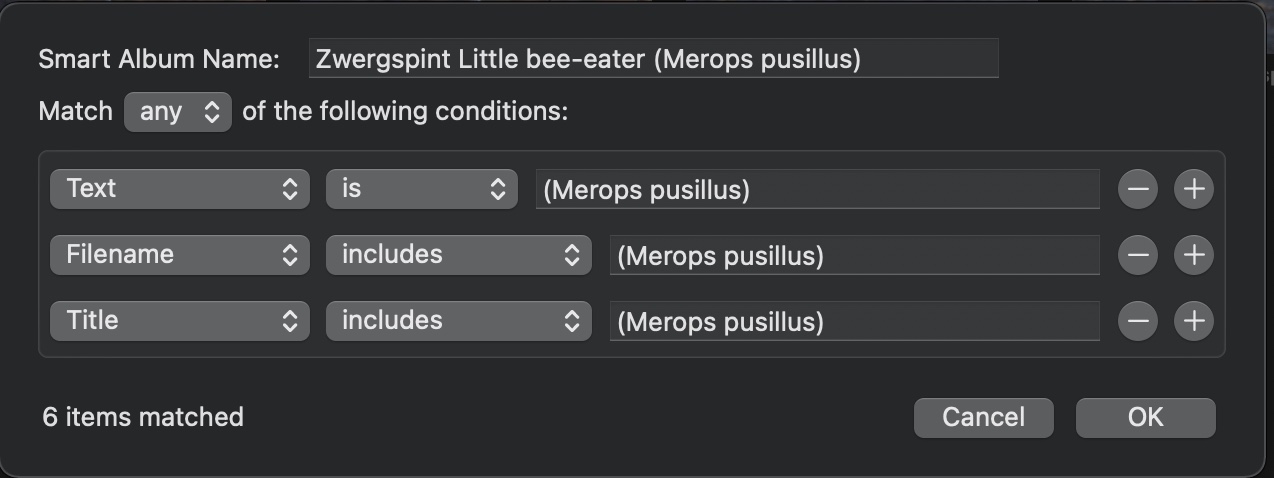The height and width of the screenshot is (478, 1274).
Task: Open the Text criterion dropdown
Action: click(x=180, y=189)
